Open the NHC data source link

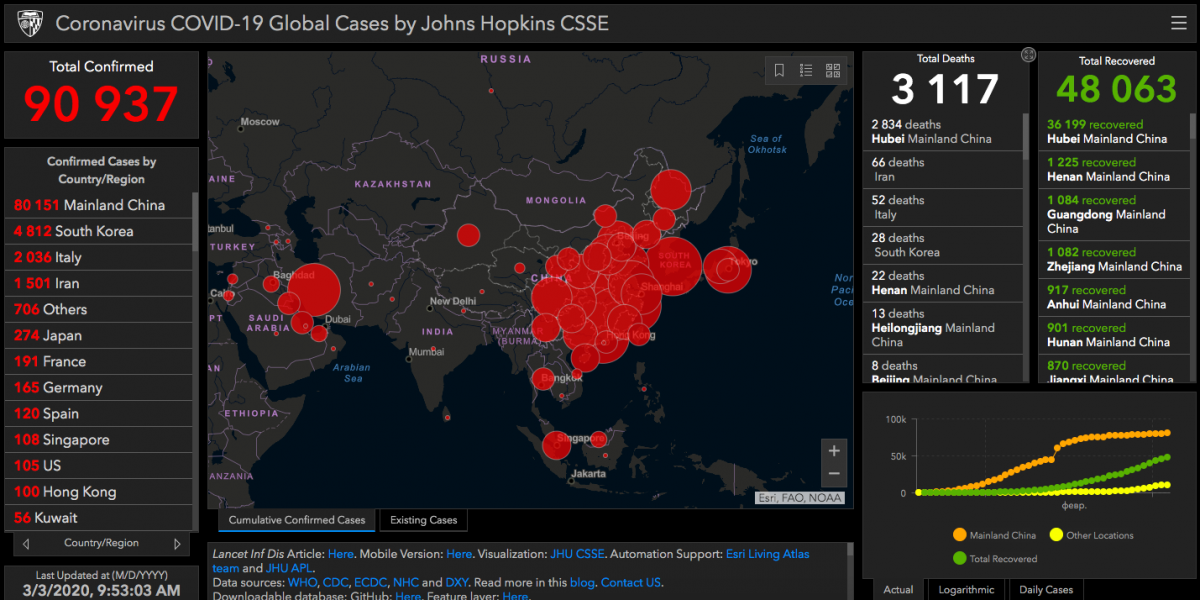(405, 582)
